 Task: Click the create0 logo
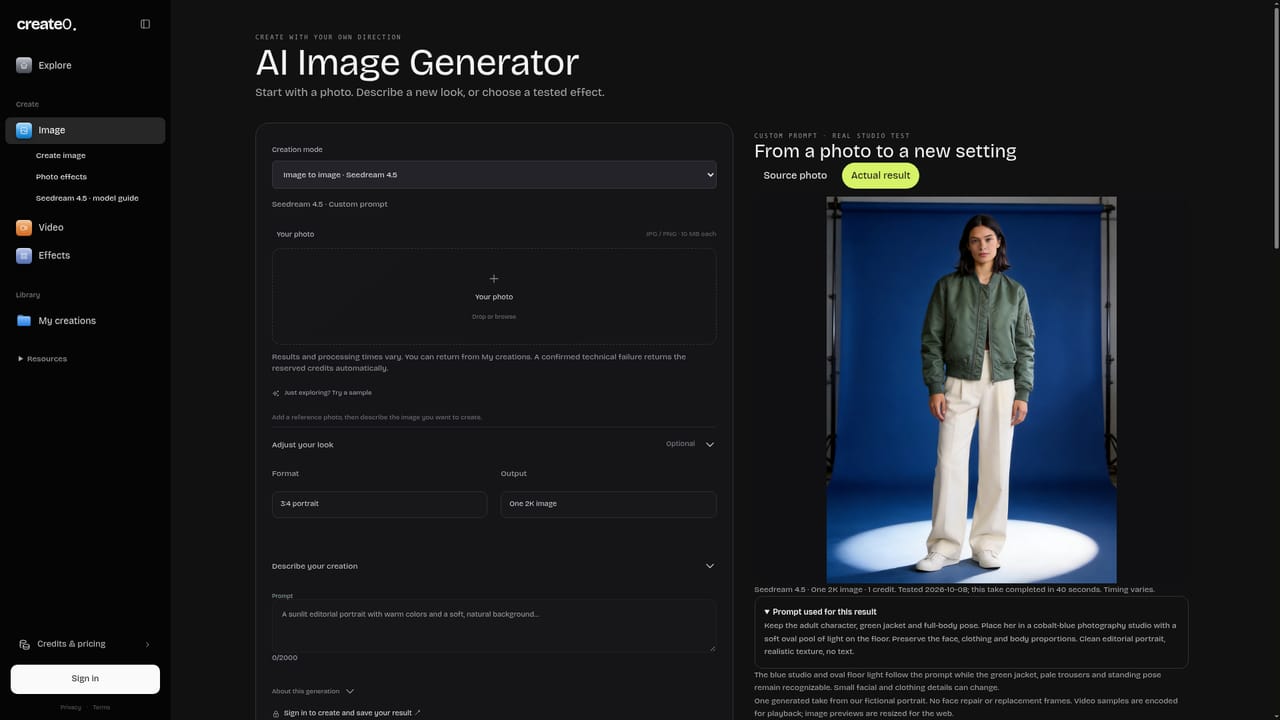[46, 24]
